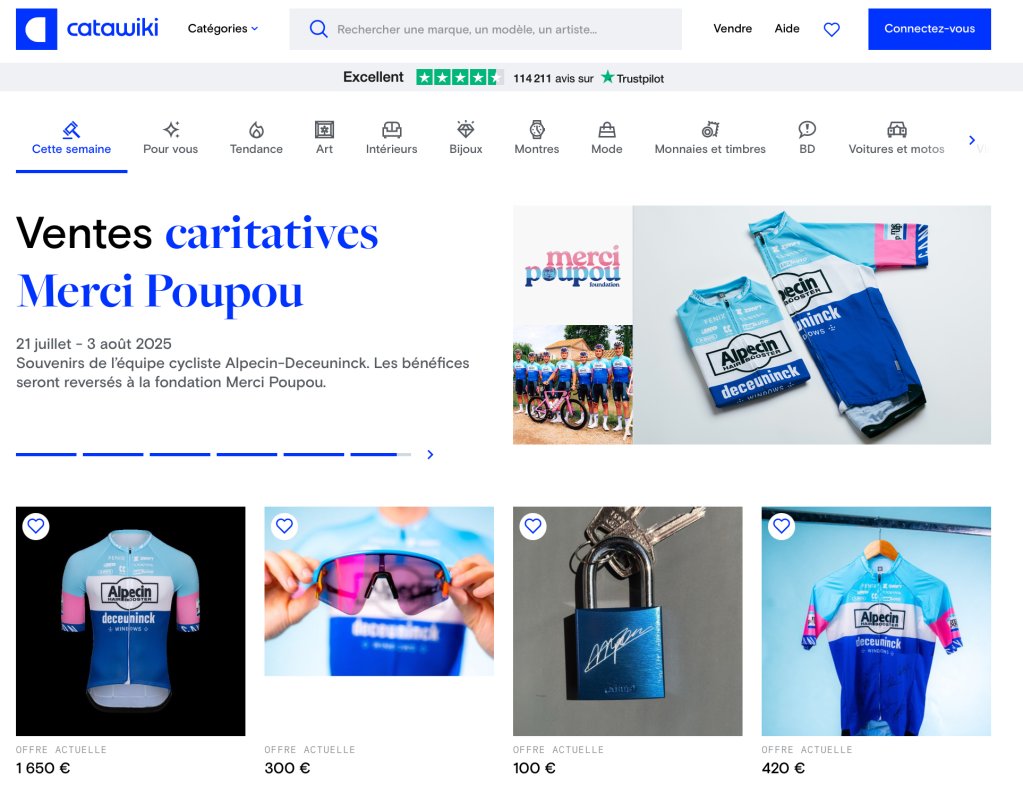Viewport: 1023px width, 803px height.
Task: Open the Tendance flame category
Action: pyautogui.click(x=256, y=138)
